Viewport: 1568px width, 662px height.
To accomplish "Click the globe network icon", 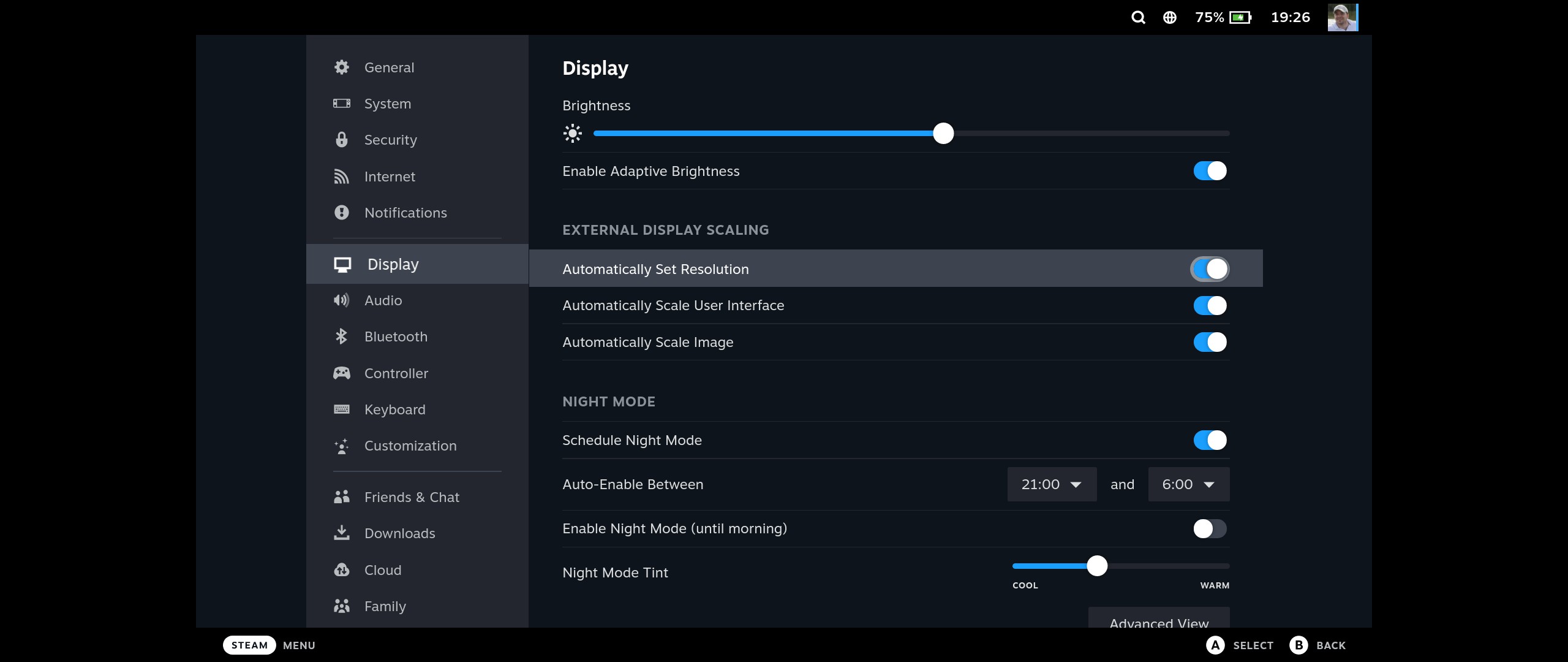I will click(x=1169, y=17).
